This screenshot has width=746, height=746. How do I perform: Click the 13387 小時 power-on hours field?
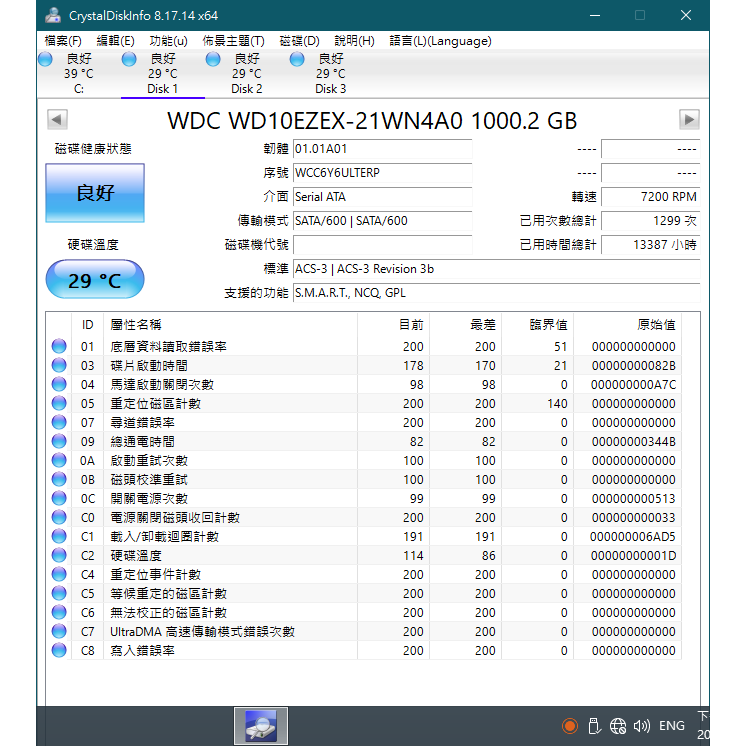(651, 245)
